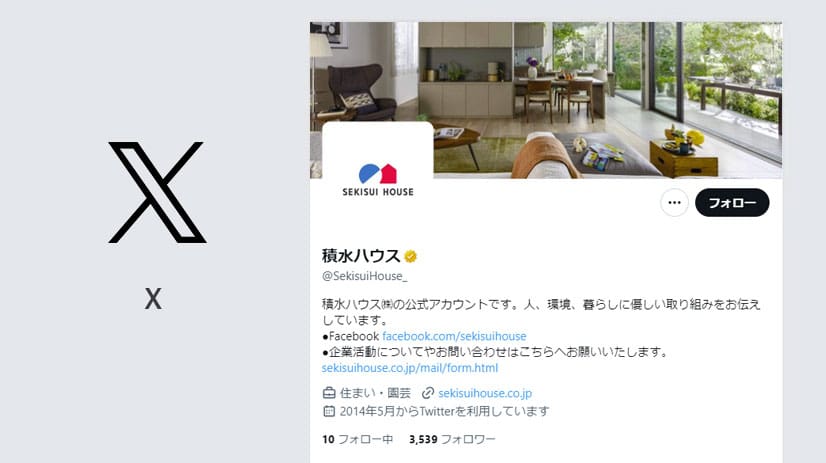Open the facebook.com/sekisuihouse link
826x463 pixels.
454,336
